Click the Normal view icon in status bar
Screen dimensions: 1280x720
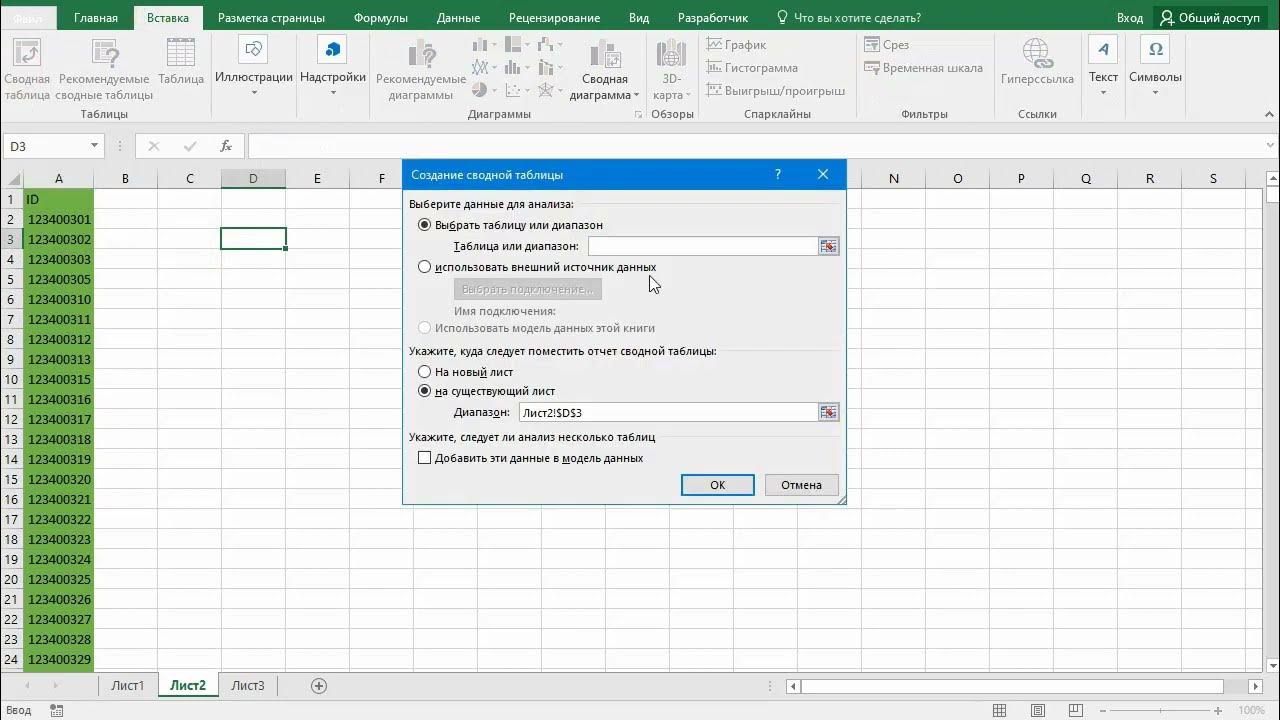(x=999, y=710)
